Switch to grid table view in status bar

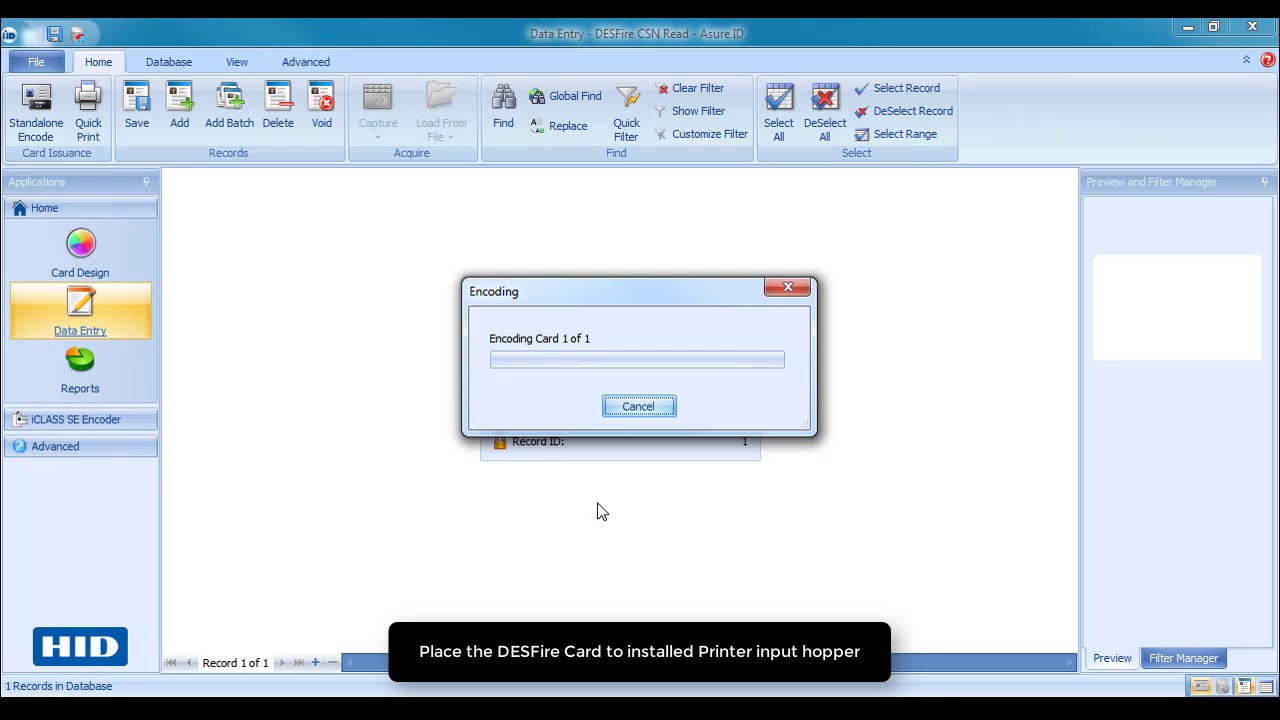pos(1265,686)
